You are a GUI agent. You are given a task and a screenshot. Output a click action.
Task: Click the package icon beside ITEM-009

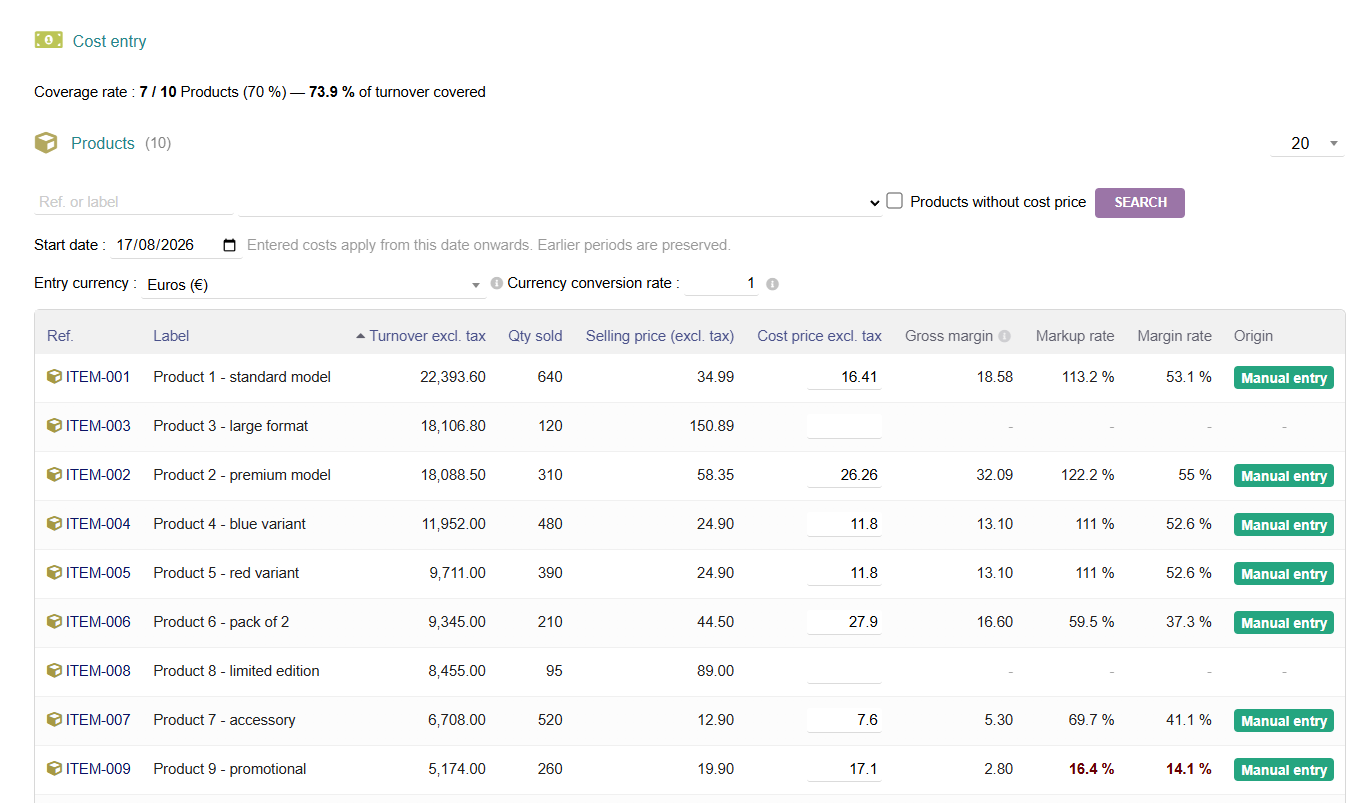(54, 769)
